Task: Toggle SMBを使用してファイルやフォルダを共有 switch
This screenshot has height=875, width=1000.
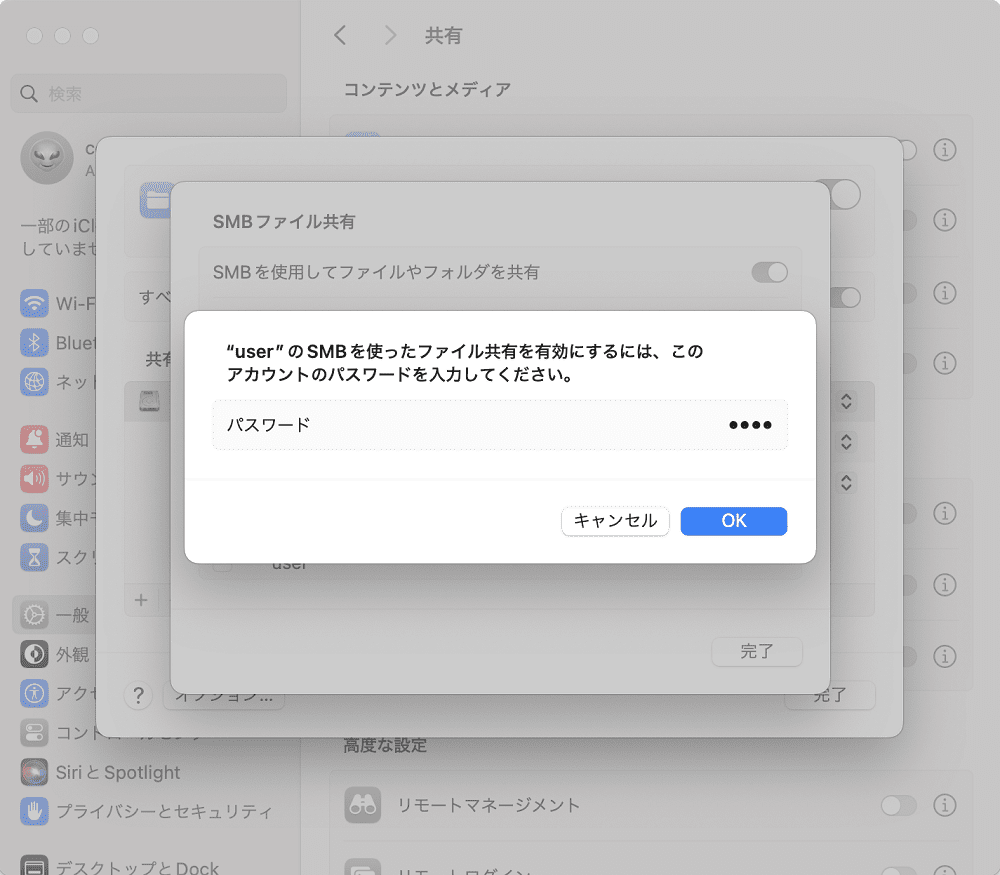Action: (769, 272)
